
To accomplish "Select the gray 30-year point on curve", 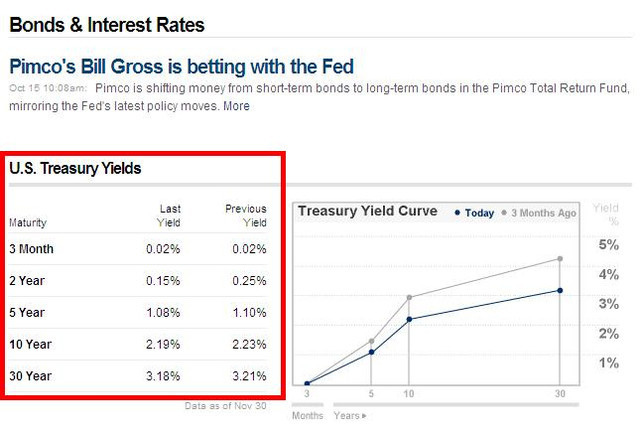I will (x=560, y=259).
